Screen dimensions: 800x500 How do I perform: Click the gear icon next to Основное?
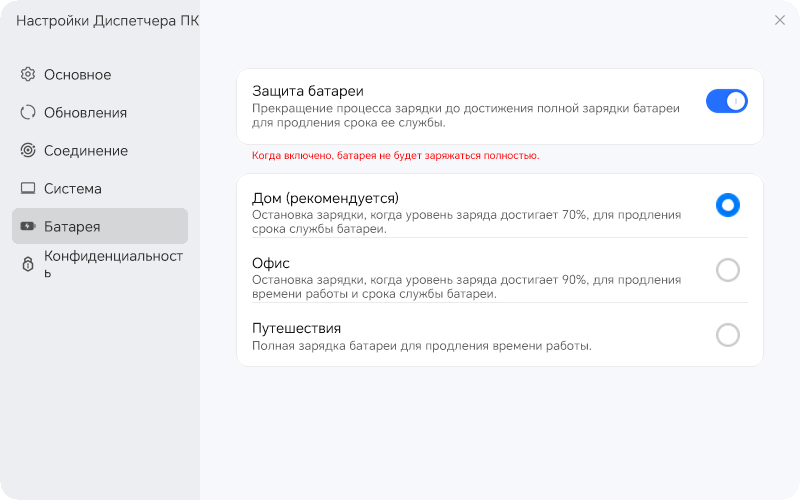(28, 75)
